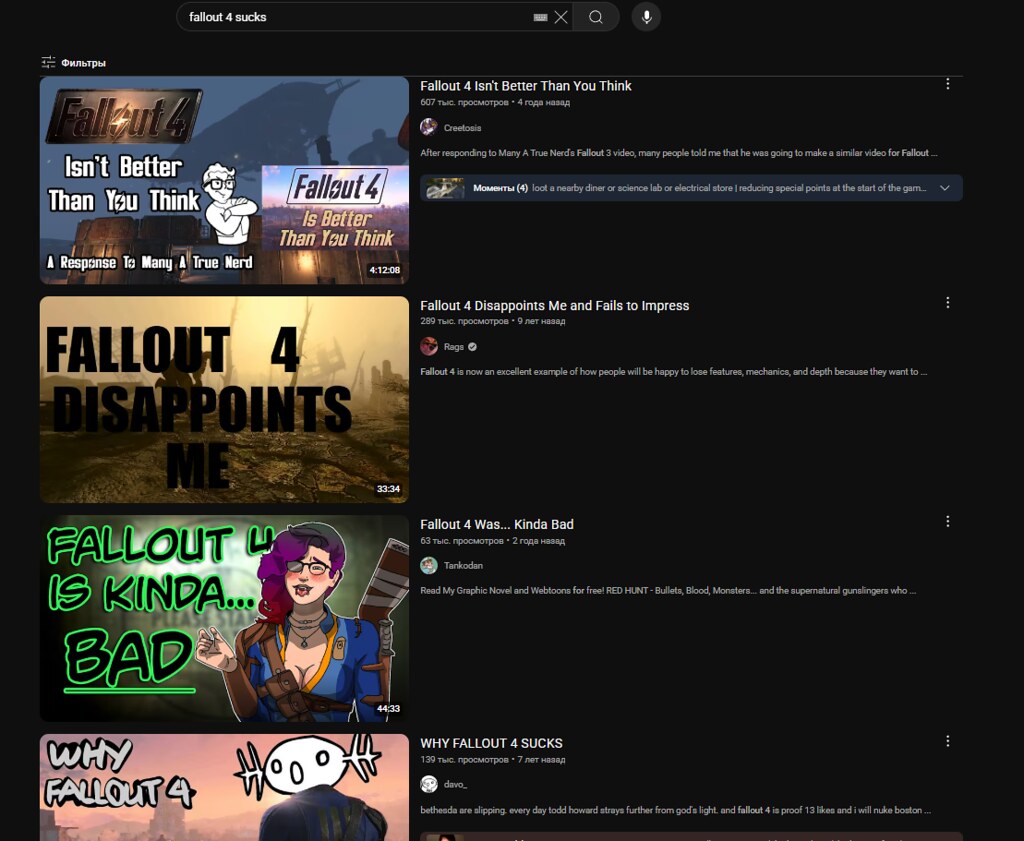Screen dimensions: 1024x841
Task: Click the davo_ channel avatar
Action: [x=428, y=784]
